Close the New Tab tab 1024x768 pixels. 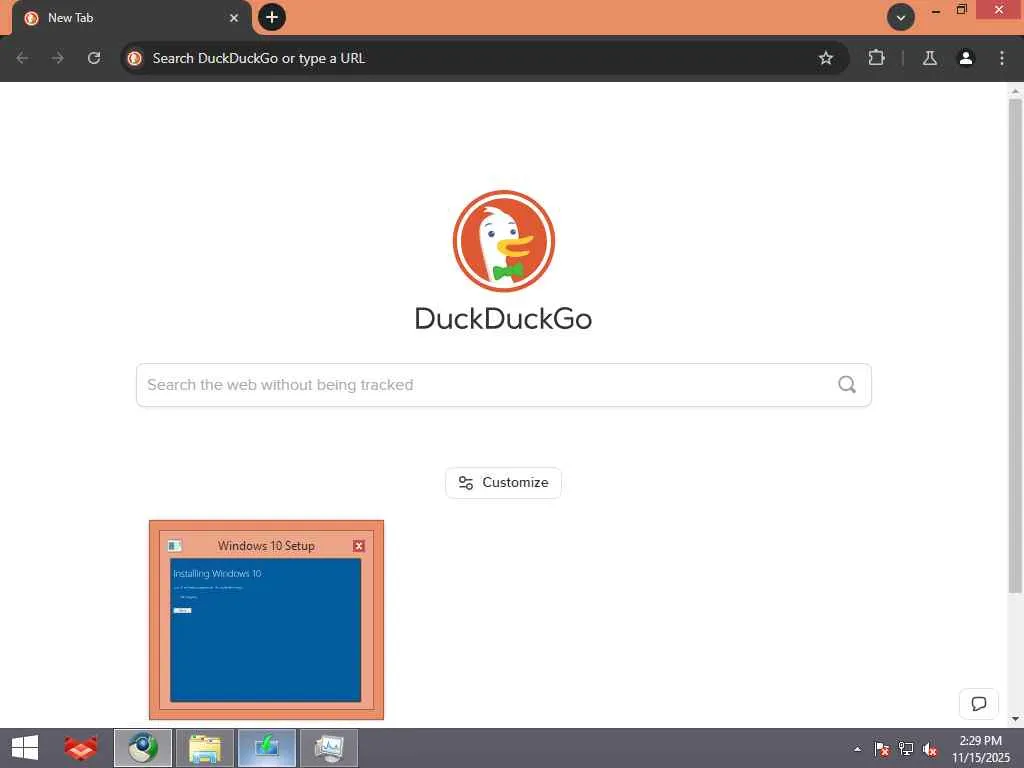pyautogui.click(x=234, y=18)
